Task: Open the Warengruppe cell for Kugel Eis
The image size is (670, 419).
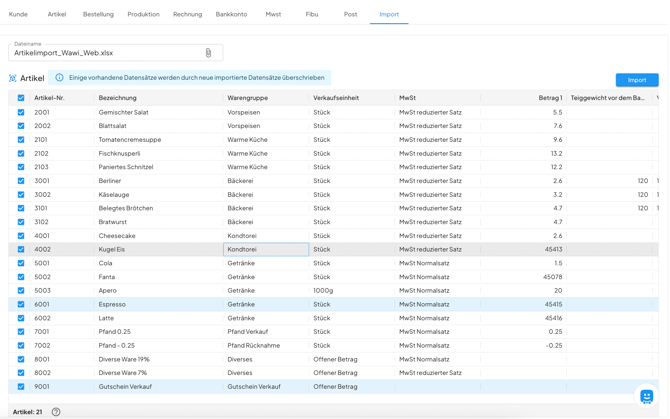Action: pos(265,250)
